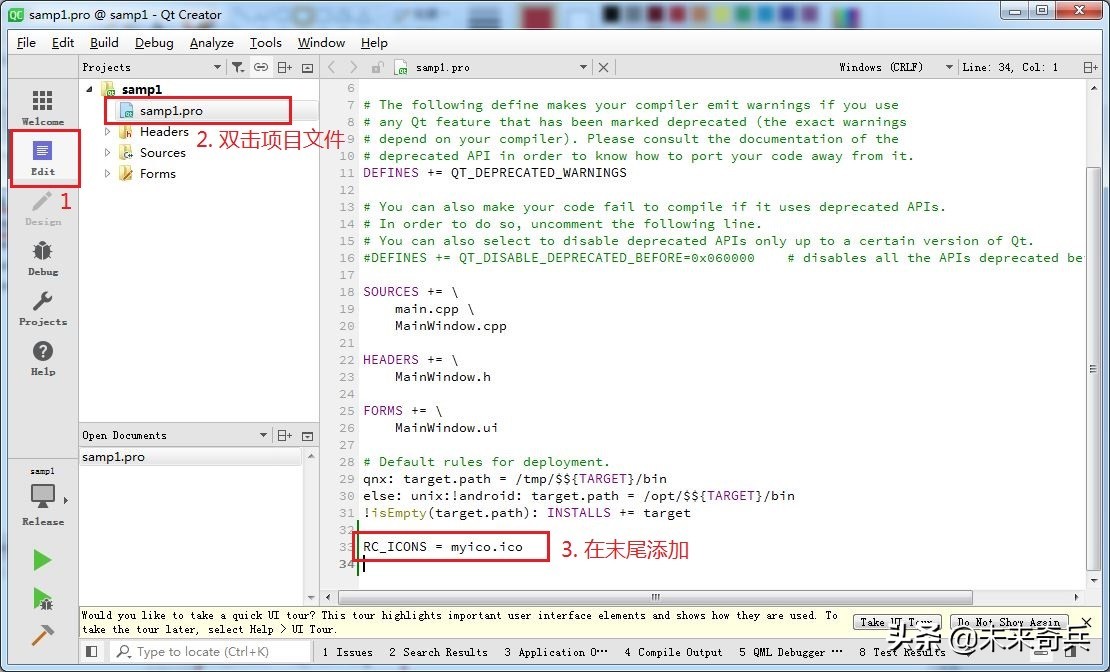The width and height of the screenshot is (1110, 672).
Task: Run the project with green arrow
Action: [42, 560]
